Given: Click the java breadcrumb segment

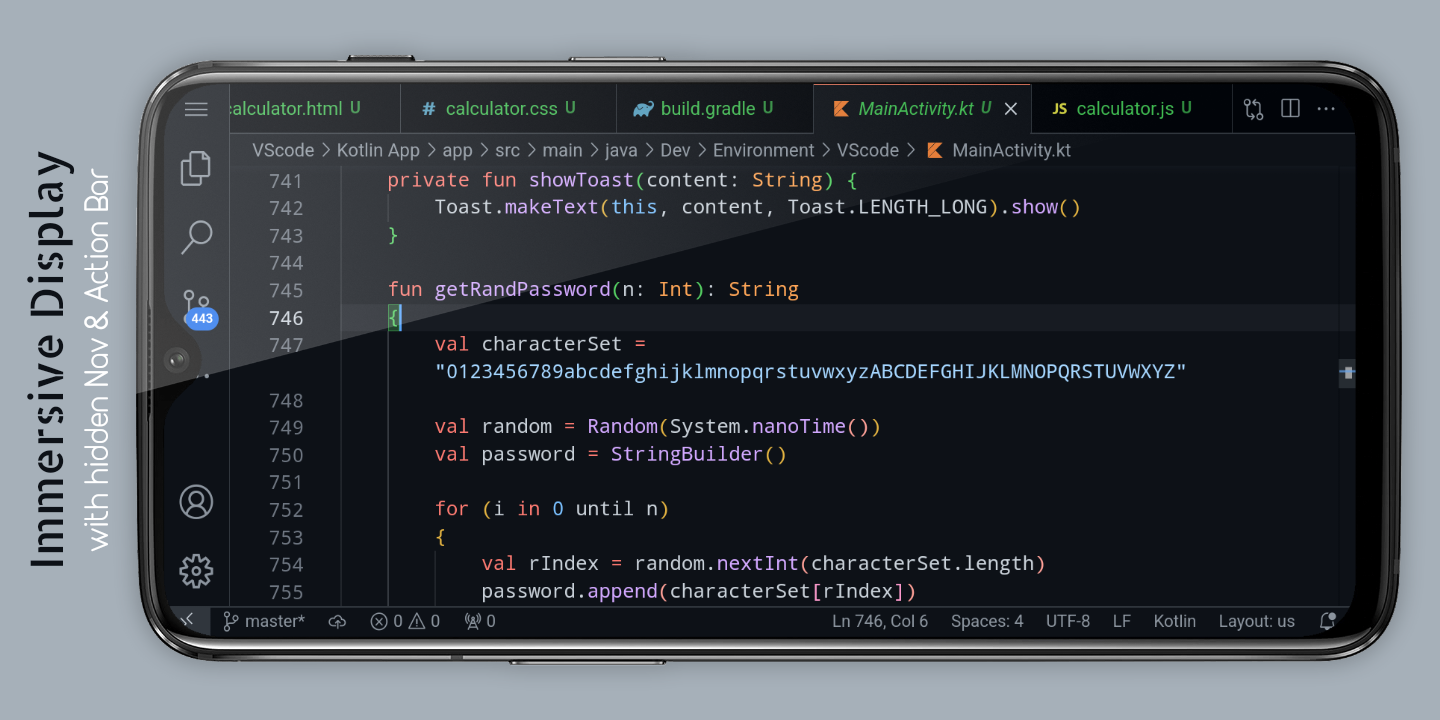Looking at the screenshot, I should (621, 151).
